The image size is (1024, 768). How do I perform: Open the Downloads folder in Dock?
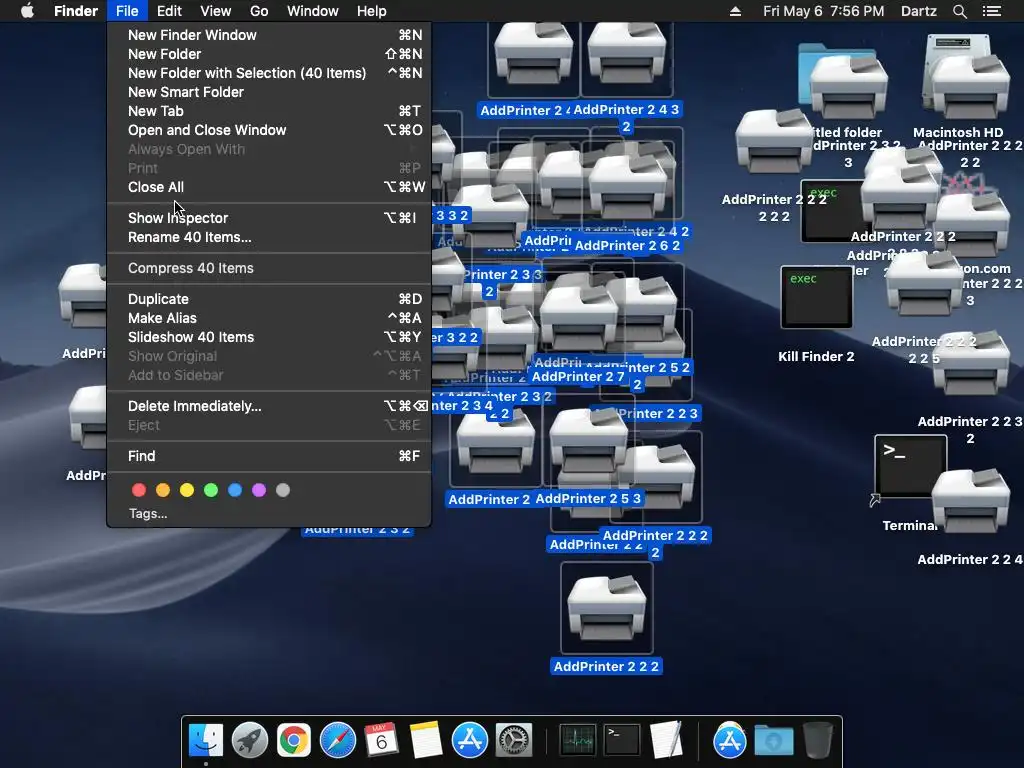[x=774, y=741]
